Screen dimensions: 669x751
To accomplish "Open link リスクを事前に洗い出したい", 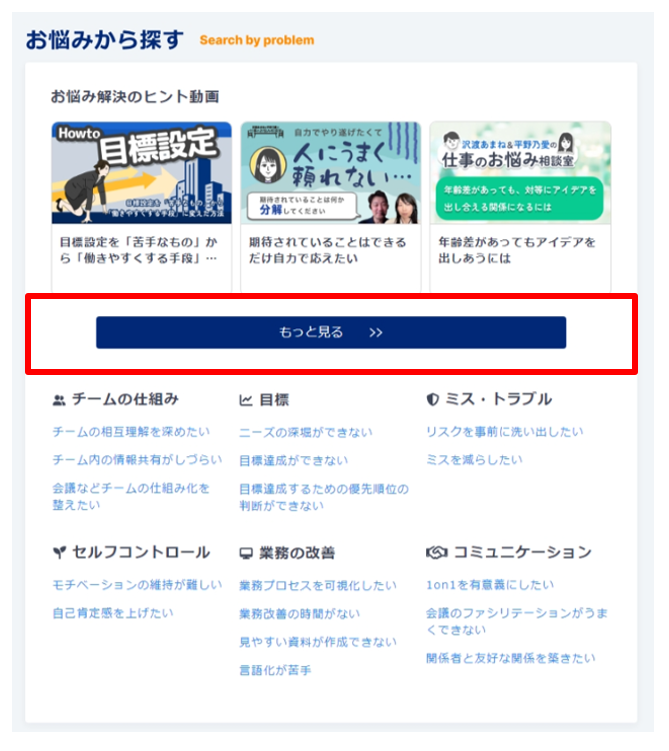I will point(505,432).
